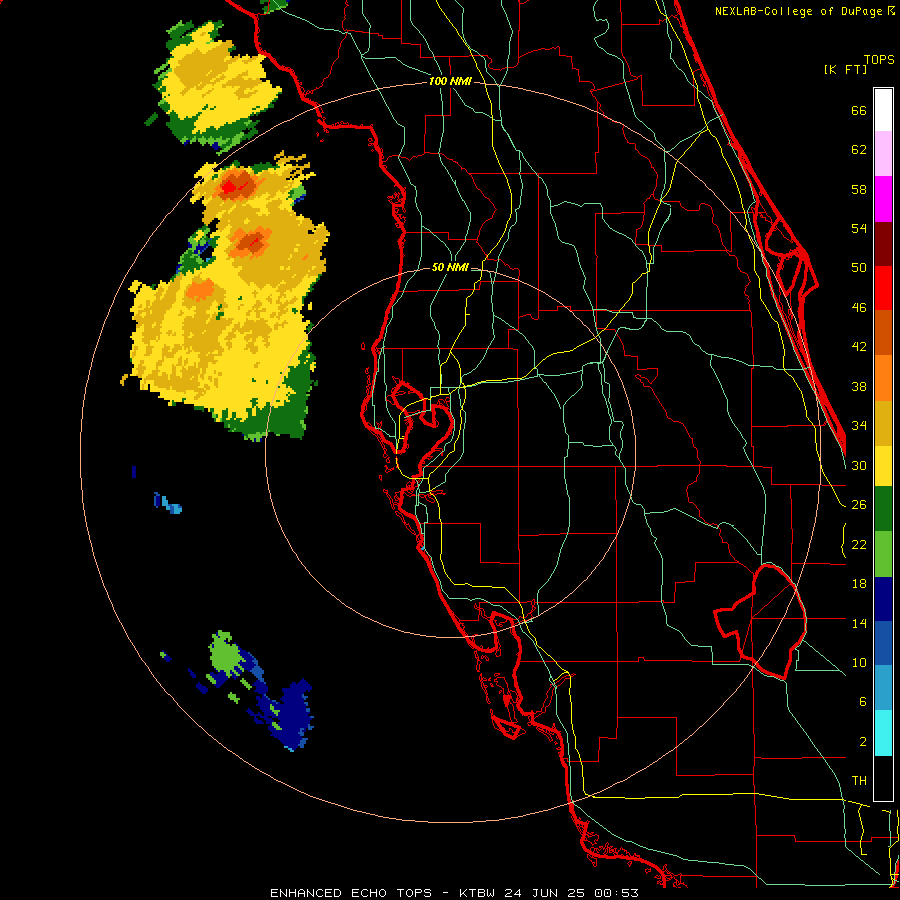Pick the yellow legend swatch
This screenshot has height=900, width=900.
(x=883, y=465)
